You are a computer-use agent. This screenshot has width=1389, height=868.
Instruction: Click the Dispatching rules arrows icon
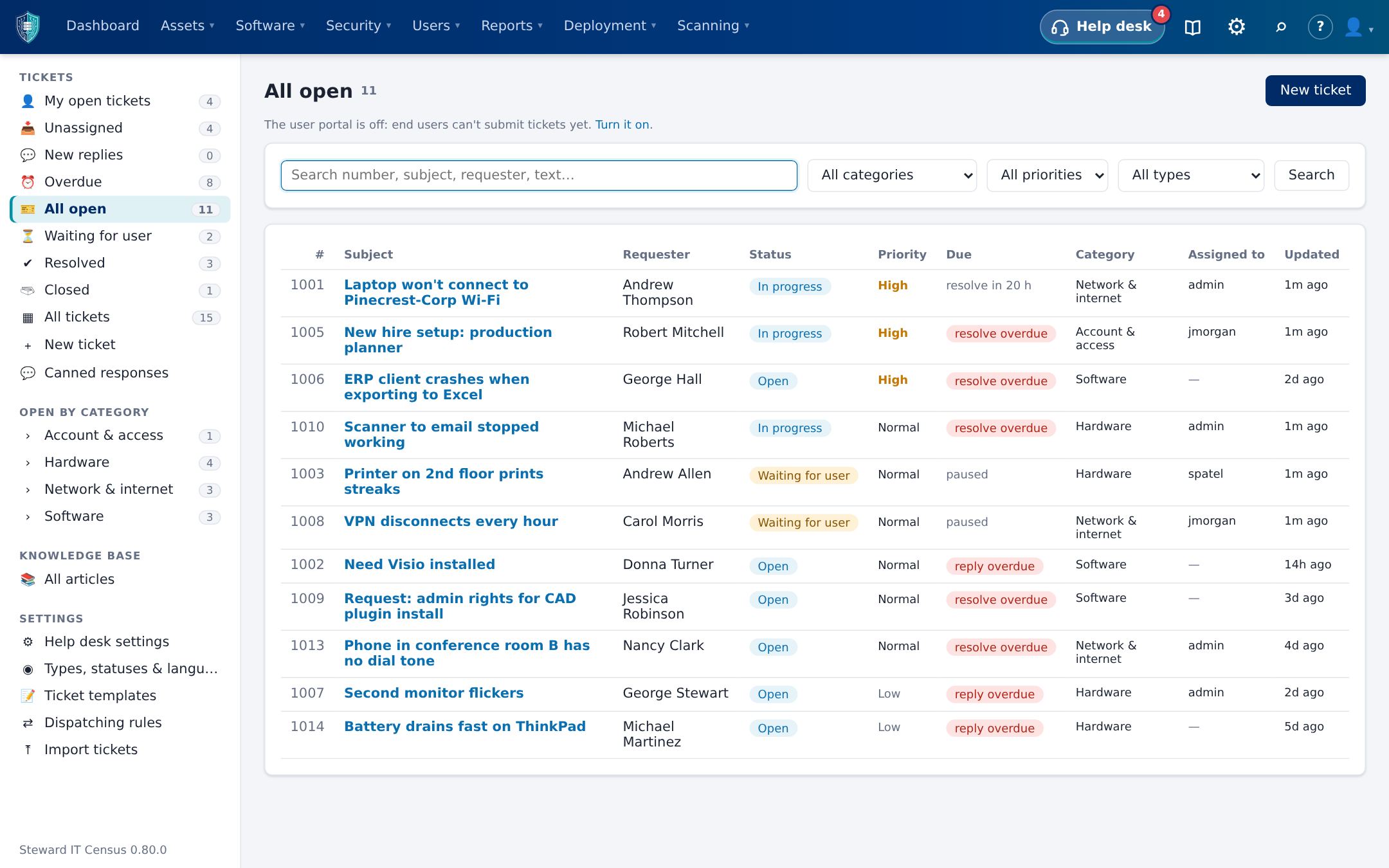point(28,723)
